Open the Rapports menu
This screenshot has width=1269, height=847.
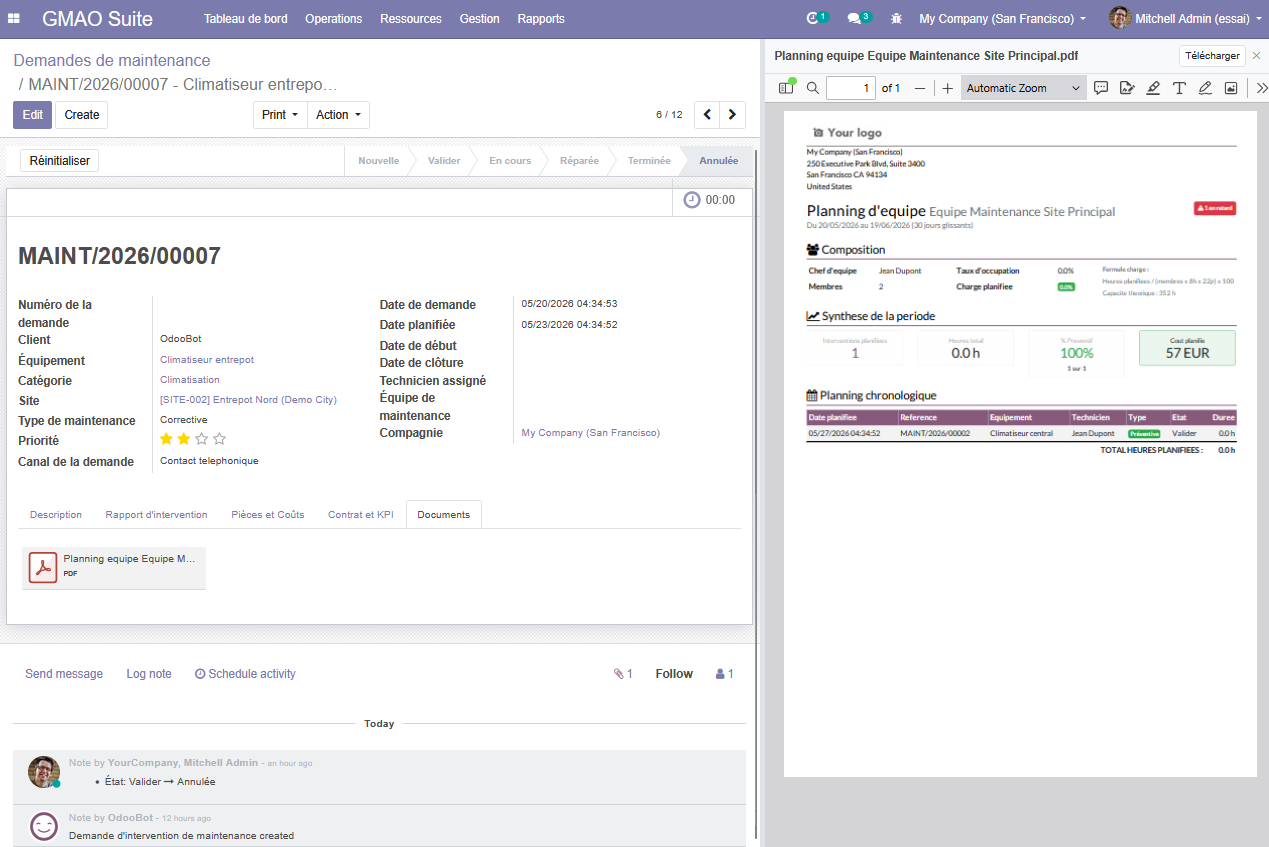coord(541,19)
